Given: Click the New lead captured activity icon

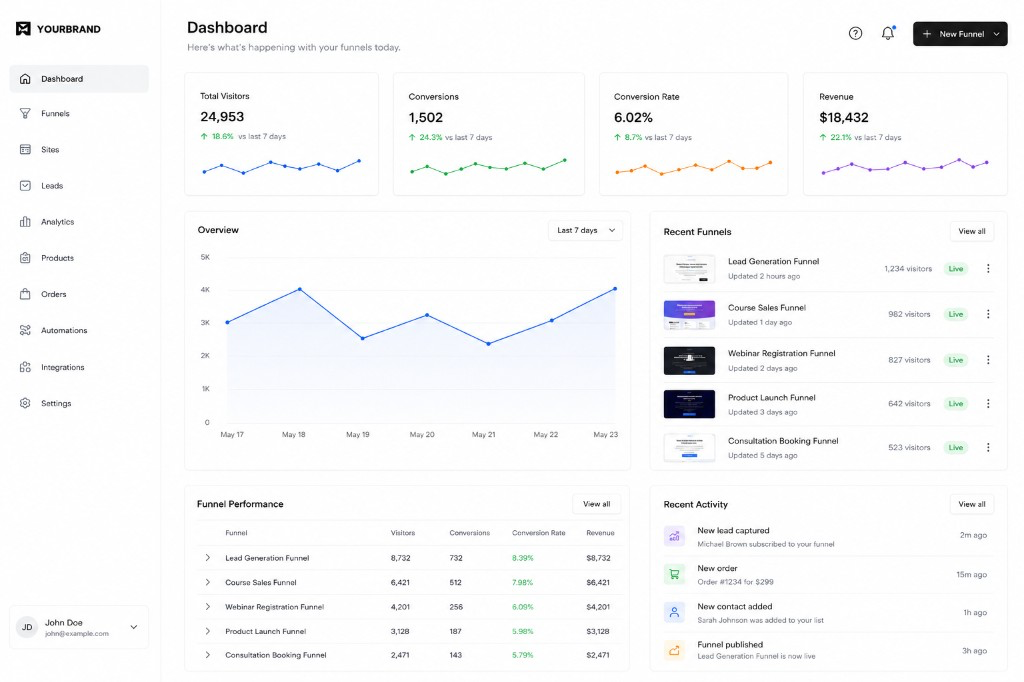Looking at the screenshot, I should click(674, 536).
